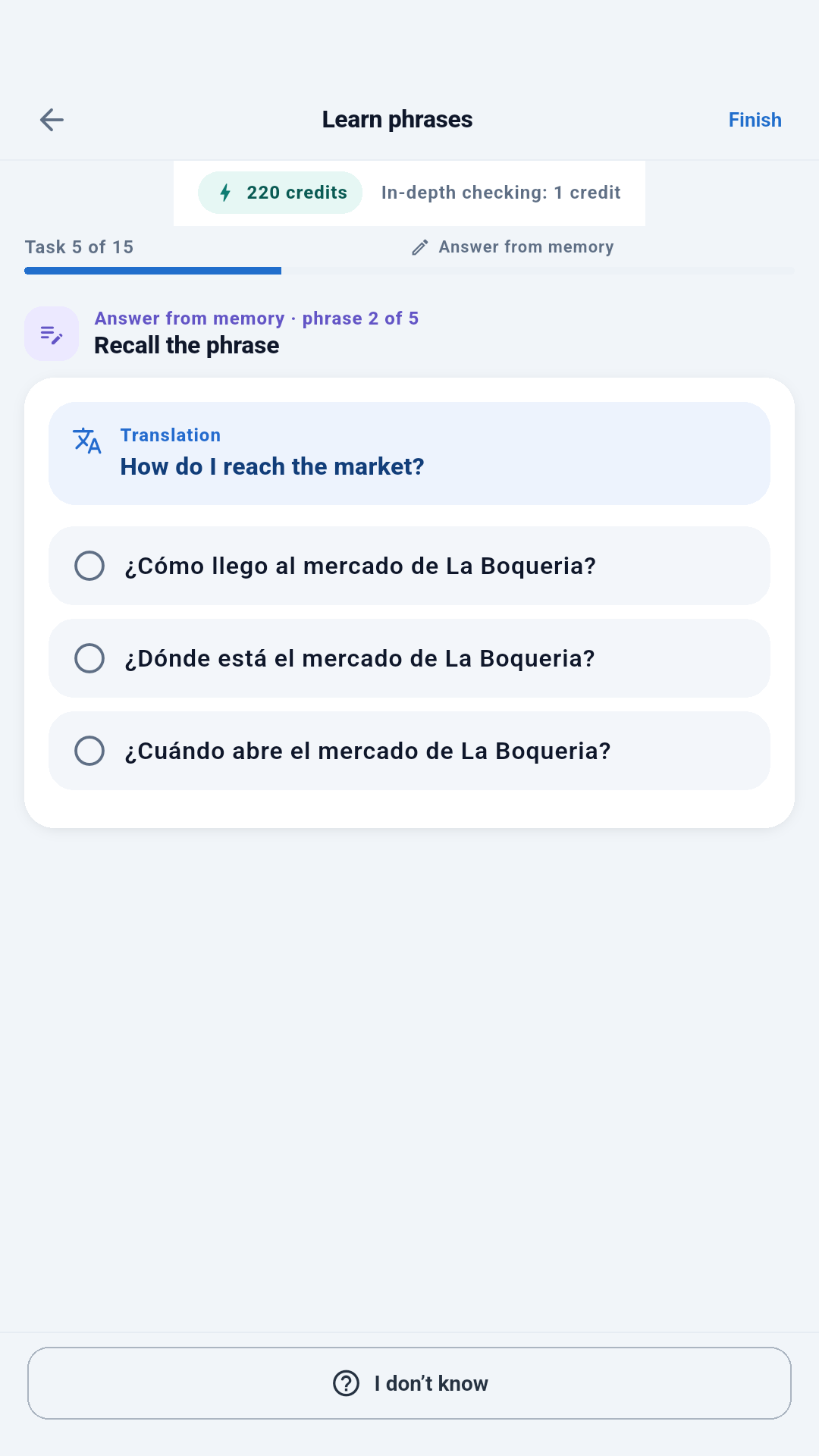Click the Learn phrases title
This screenshot has width=819, height=1456.
(x=397, y=120)
